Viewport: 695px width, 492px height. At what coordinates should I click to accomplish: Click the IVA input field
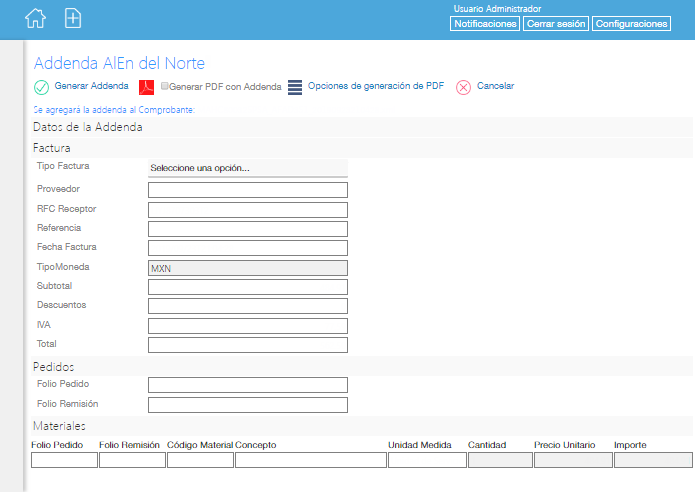coord(248,326)
